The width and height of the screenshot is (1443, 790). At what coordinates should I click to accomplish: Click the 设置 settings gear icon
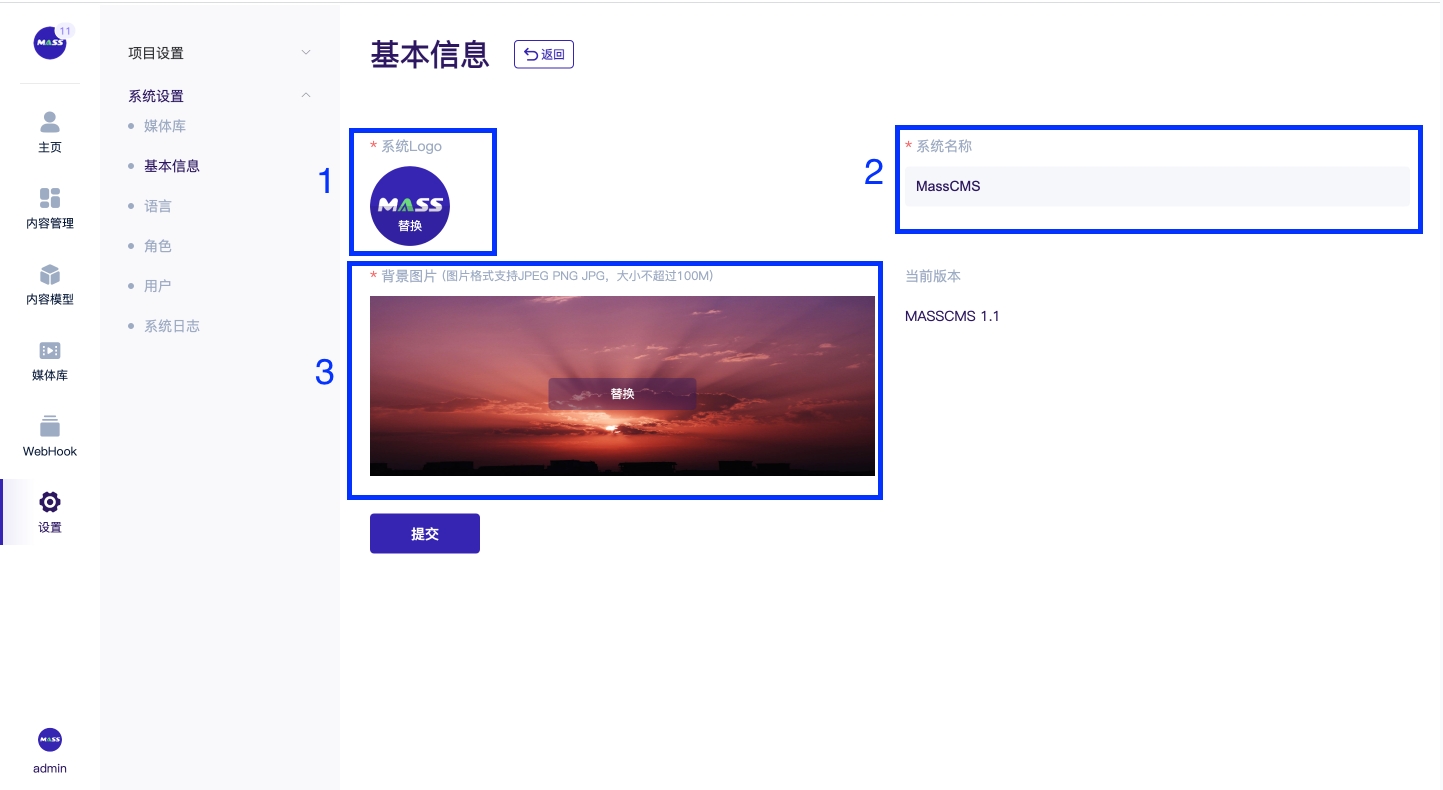[x=50, y=502]
